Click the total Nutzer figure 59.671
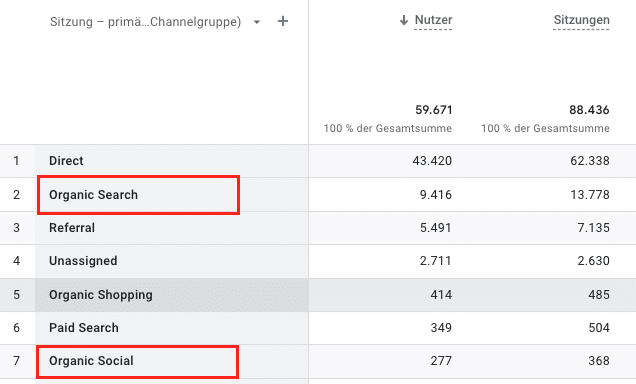The image size is (636, 384). tap(434, 110)
